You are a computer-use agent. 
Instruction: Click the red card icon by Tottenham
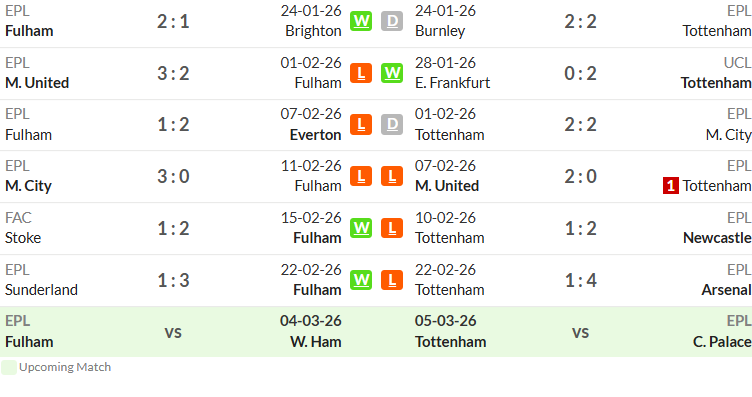click(x=670, y=186)
